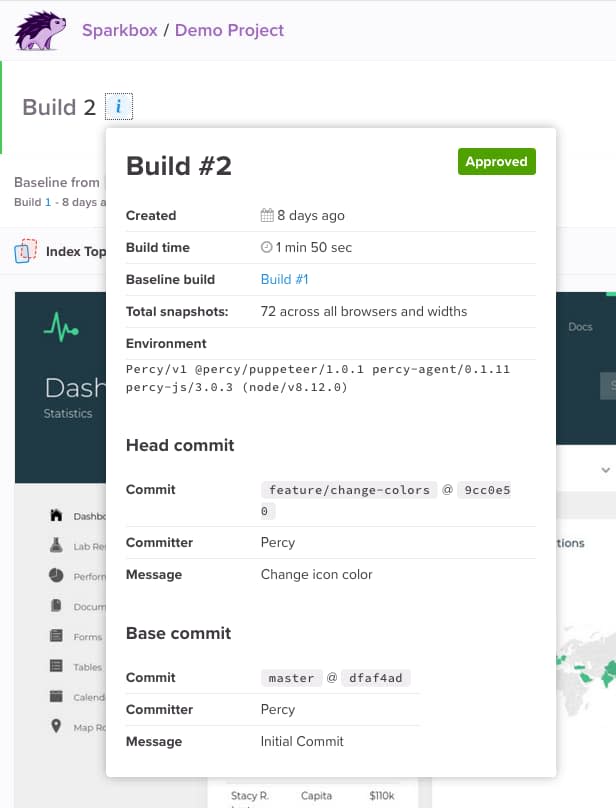
Task: Click the calendar icon beside 8 days ago
Action: pos(267,215)
